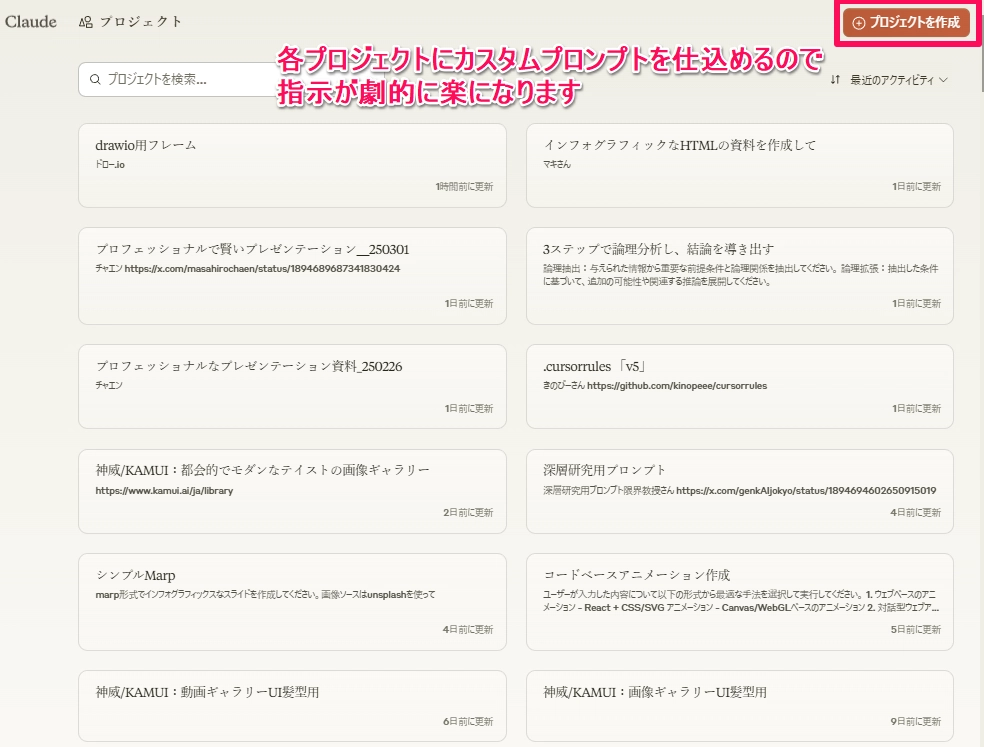Click the https://www.kamui.ai/ja/library text
Viewport: 984px width, 747px height.
(164, 491)
